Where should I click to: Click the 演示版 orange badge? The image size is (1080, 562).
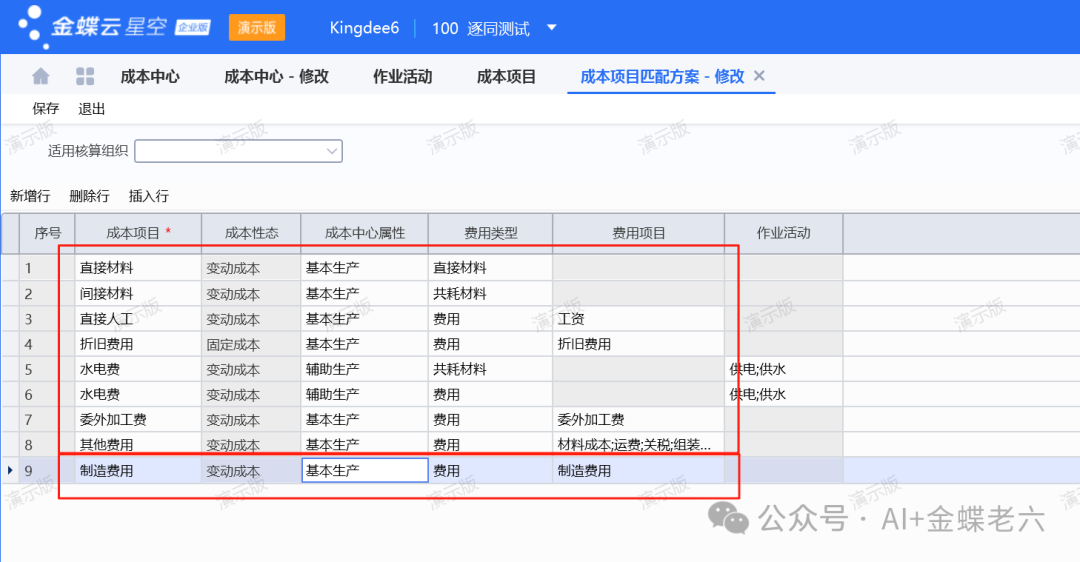click(x=257, y=28)
